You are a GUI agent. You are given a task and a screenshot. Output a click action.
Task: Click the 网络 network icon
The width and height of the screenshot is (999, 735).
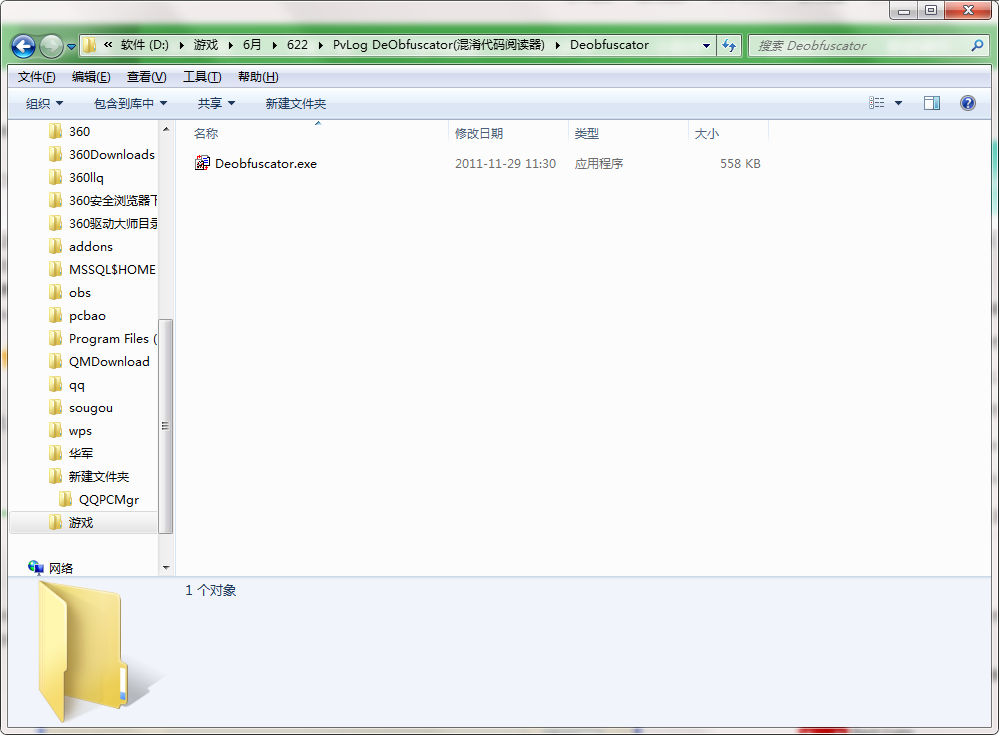[36, 567]
